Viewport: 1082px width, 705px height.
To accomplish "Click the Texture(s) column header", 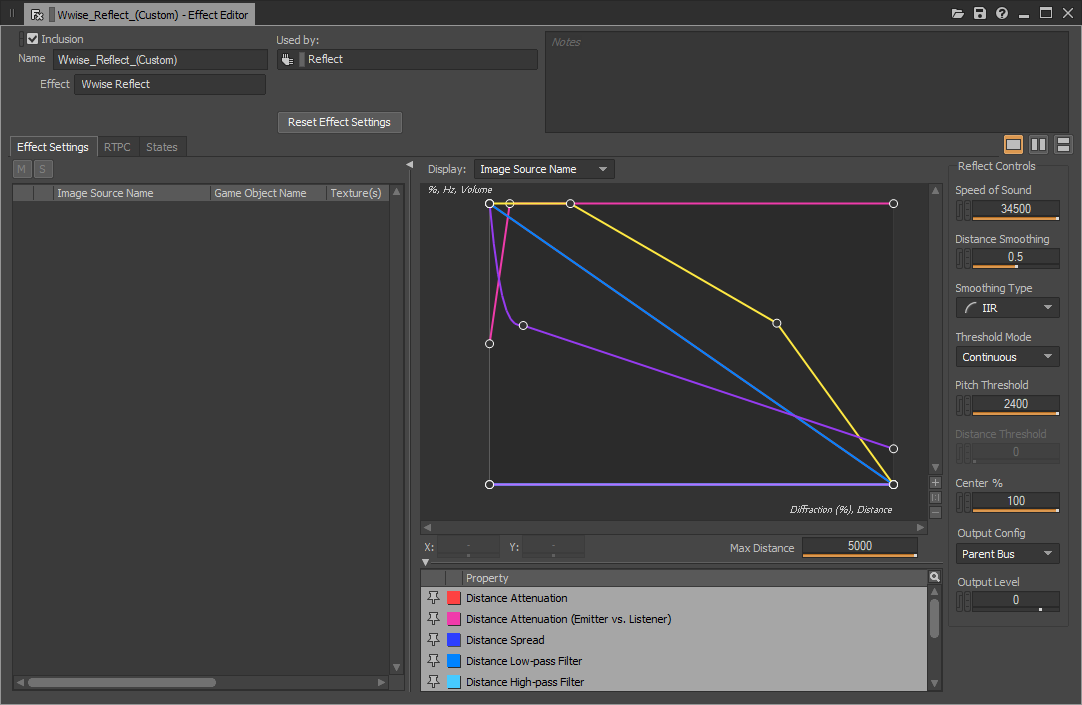I will pyautogui.click(x=357, y=193).
